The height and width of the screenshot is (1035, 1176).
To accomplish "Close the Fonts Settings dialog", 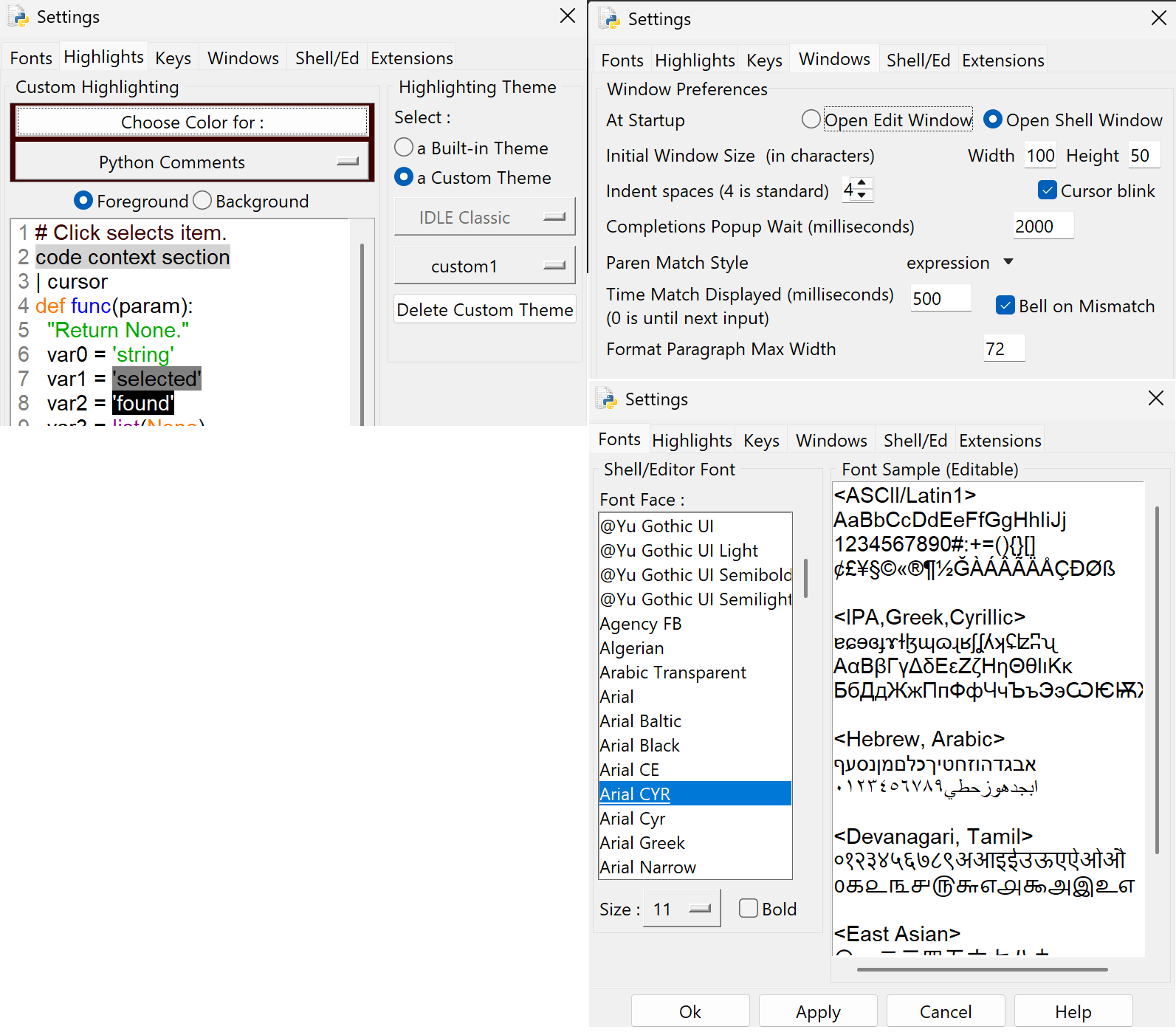I will (1156, 399).
